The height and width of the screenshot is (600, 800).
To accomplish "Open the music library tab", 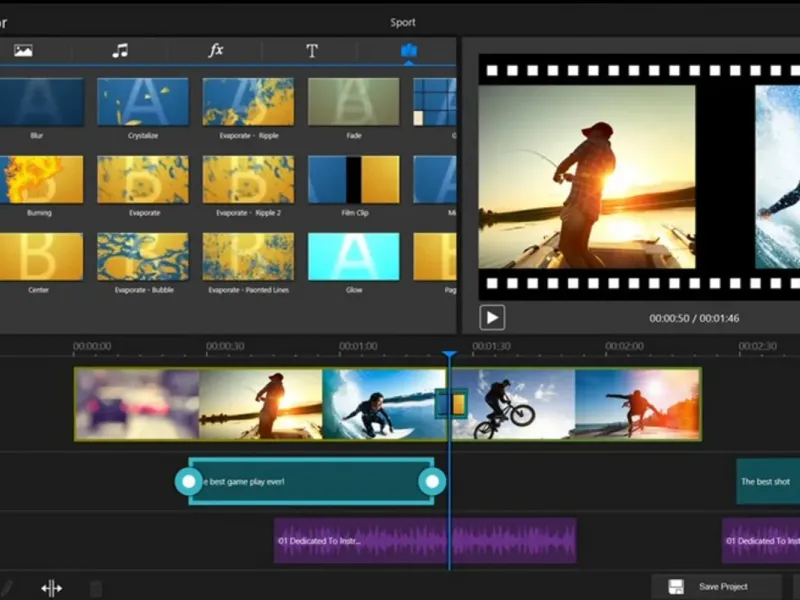I will pyautogui.click(x=120, y=51).
